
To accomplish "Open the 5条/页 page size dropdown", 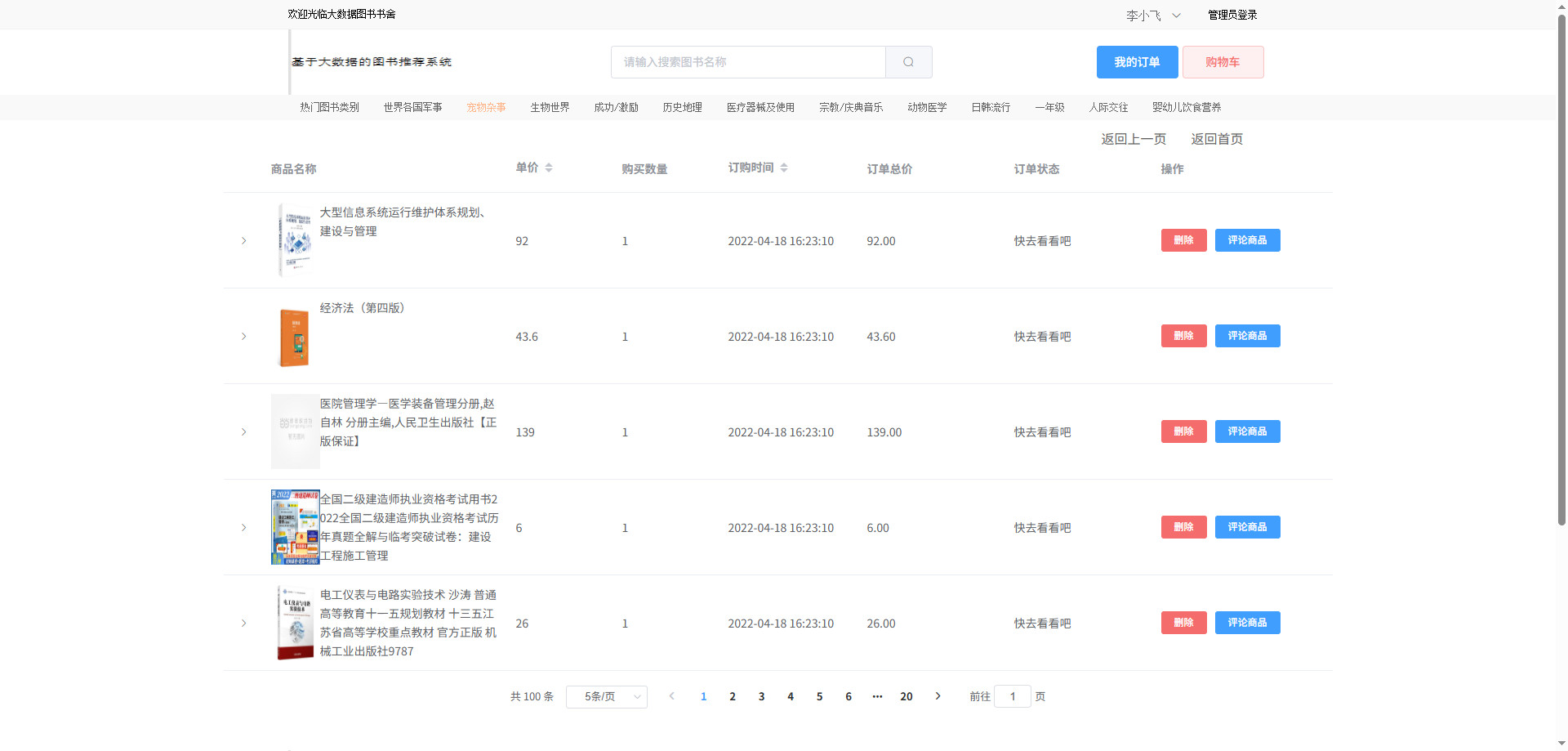I will [x=607, y=696].
